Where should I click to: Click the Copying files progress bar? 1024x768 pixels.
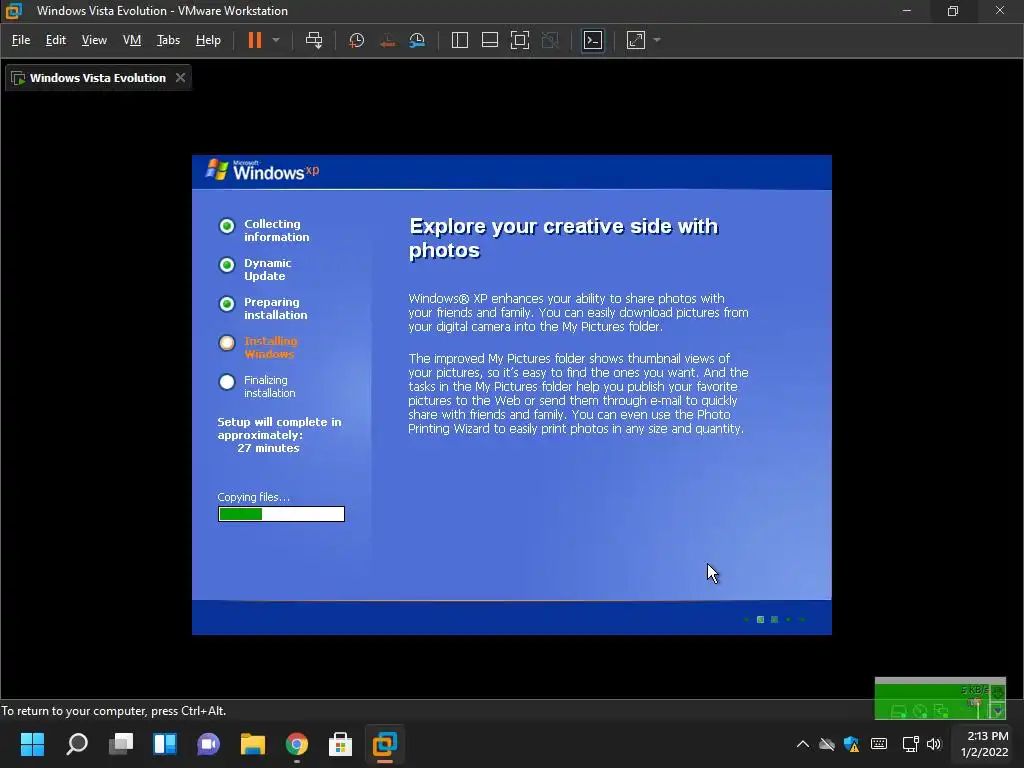[x=281, y=515]
